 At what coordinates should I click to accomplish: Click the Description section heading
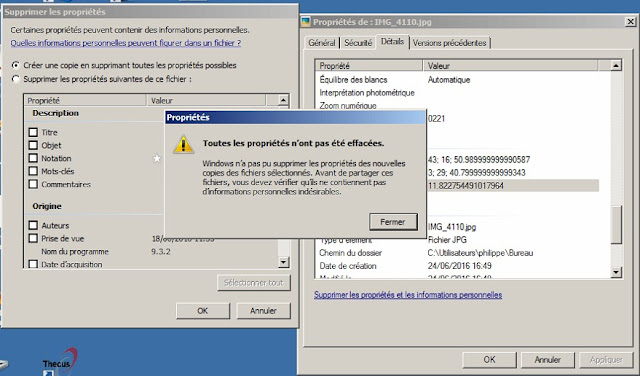(x=56, y=113)
